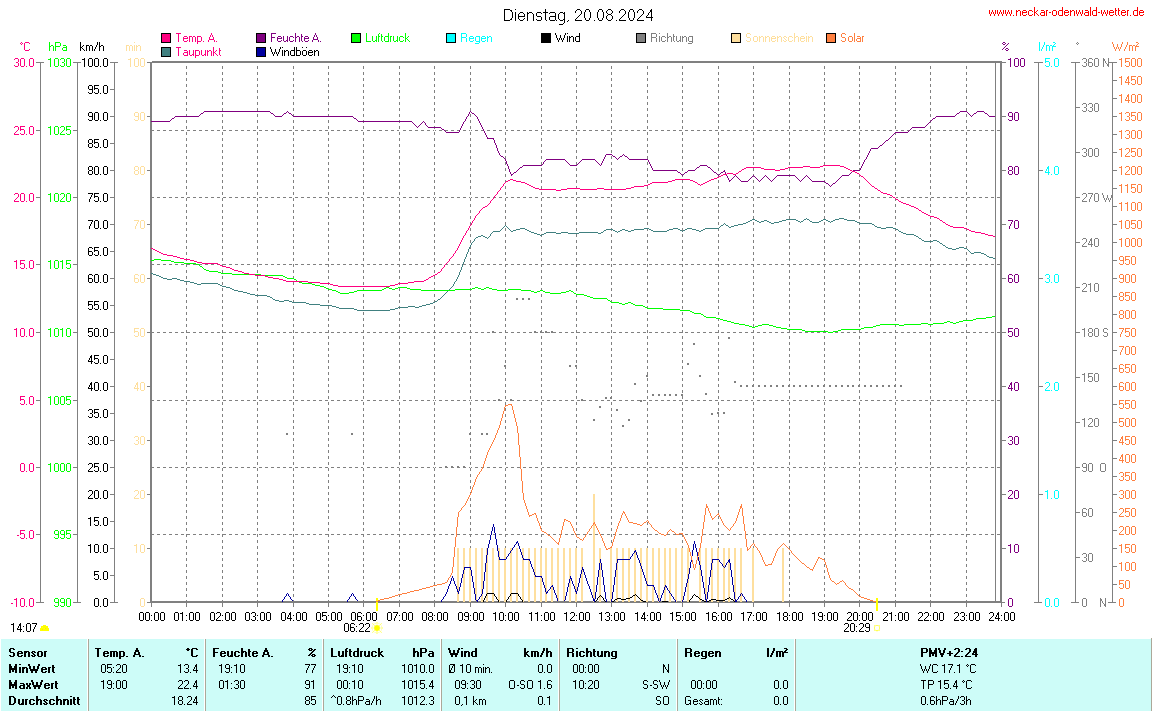Click the orange Solar legend square
Viewport: 1152px width, 711px height.
click(831, 38)
